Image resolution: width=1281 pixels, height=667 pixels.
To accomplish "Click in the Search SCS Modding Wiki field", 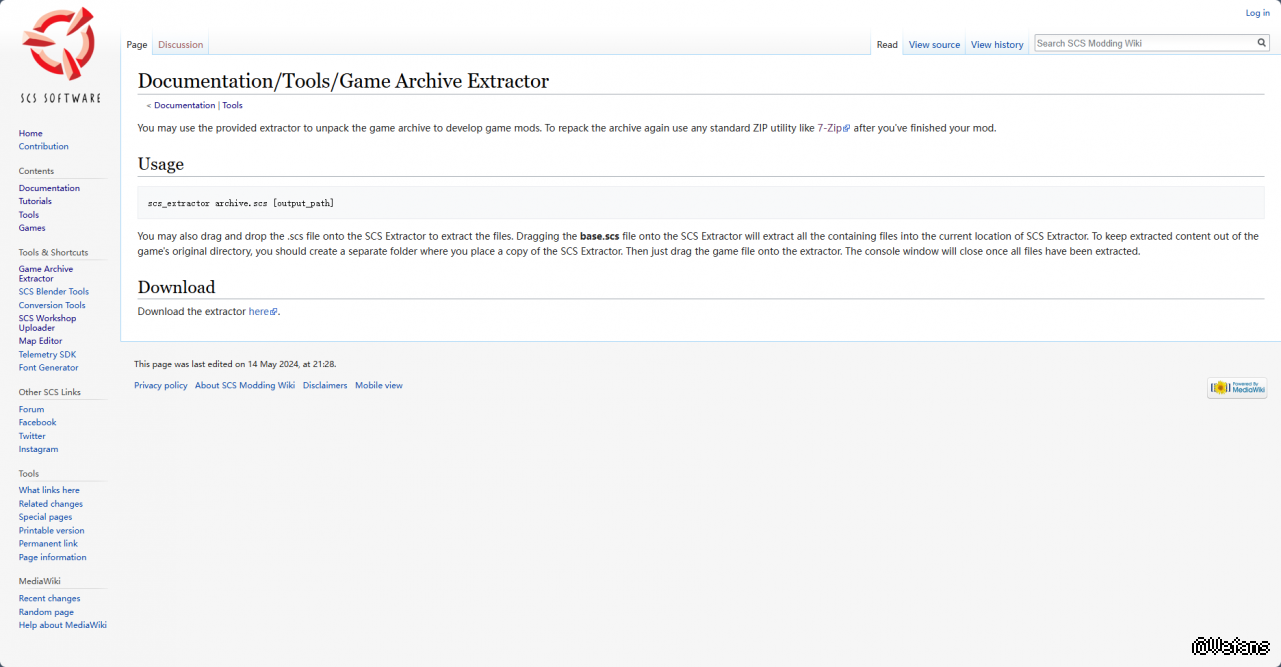I will pyautogui.click(x=1143, y=43).
